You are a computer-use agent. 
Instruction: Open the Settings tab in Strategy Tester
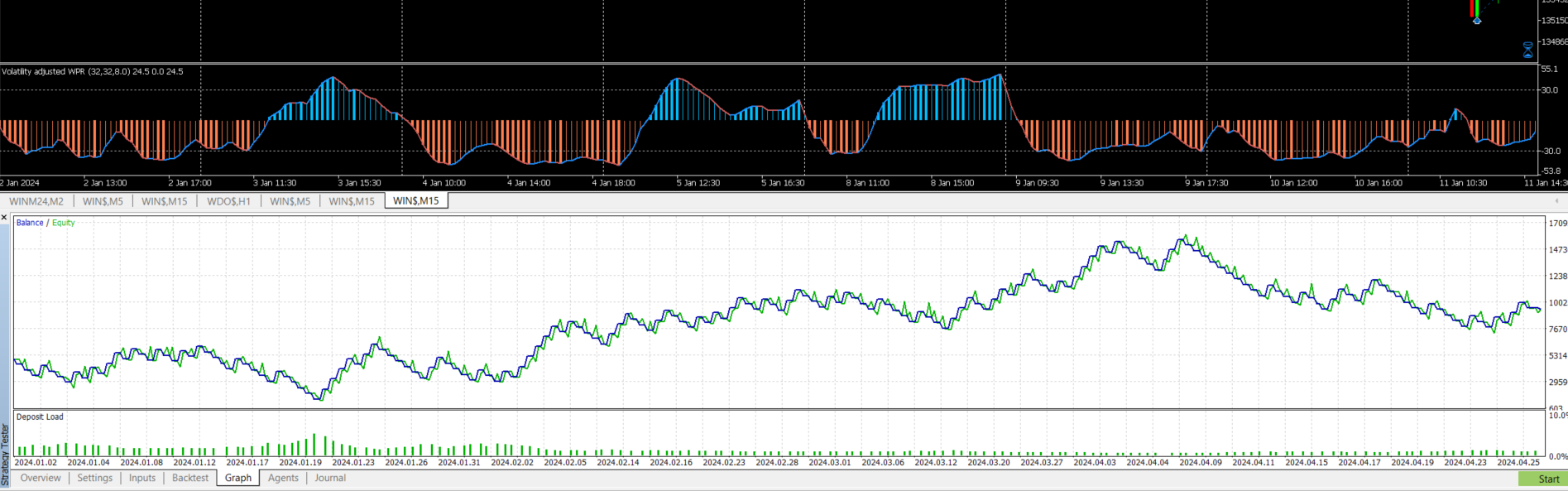pyautogui.click(x=94, y=479)
